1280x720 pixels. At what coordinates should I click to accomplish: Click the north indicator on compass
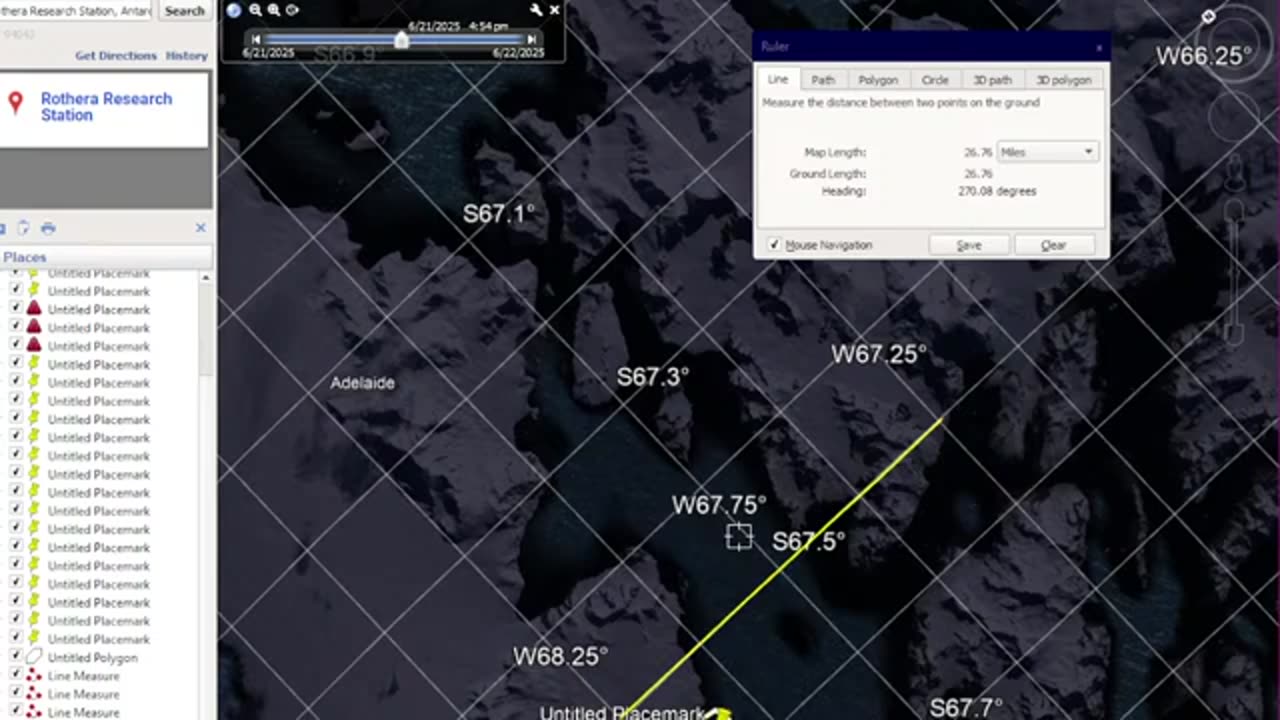coord(1208,16)
